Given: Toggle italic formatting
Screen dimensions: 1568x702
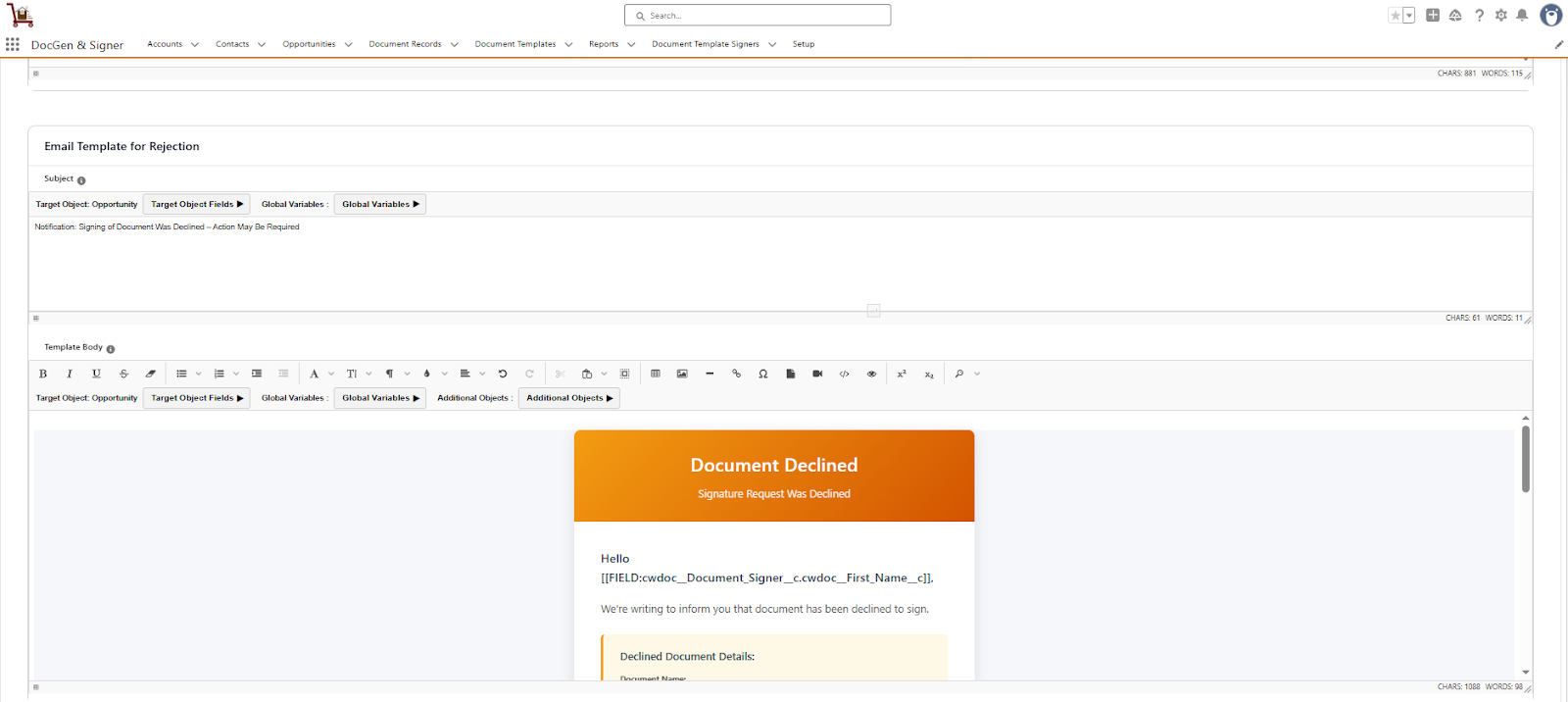Looking at the screenshot, I should 70,374.
